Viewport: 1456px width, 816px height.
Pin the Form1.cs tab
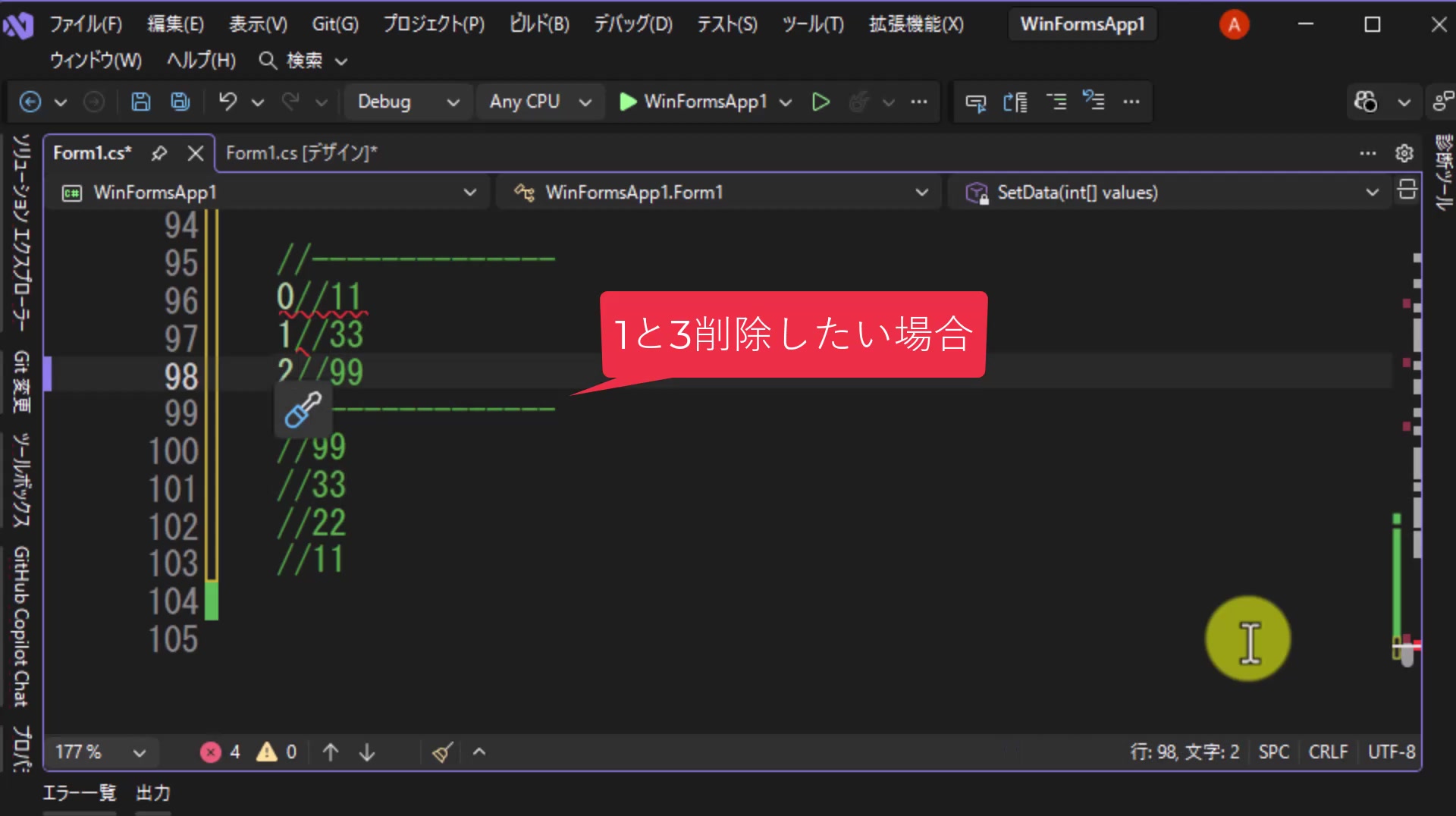pyautogui.click(x=158, y=153)
